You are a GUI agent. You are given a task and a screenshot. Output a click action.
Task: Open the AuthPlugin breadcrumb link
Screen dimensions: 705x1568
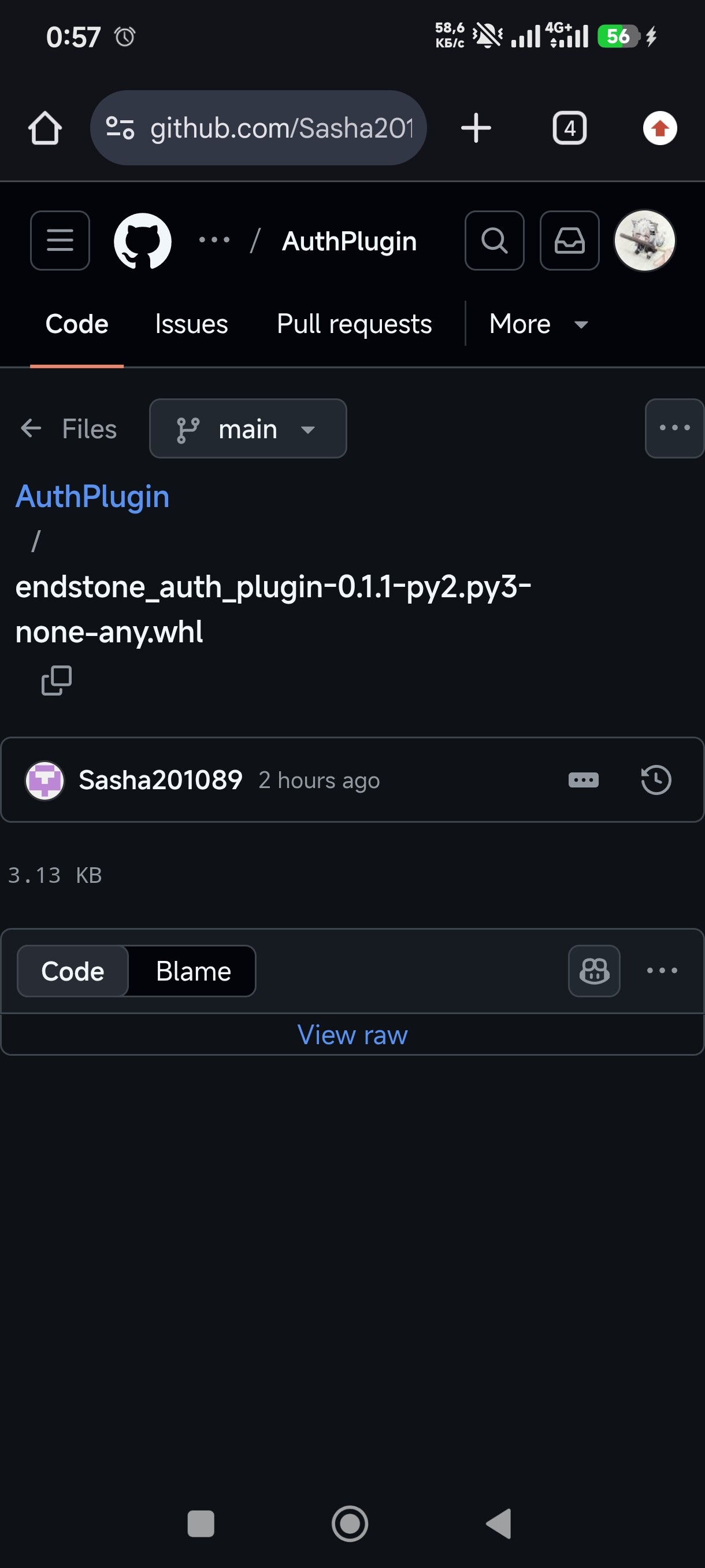(x=92, y=496)
